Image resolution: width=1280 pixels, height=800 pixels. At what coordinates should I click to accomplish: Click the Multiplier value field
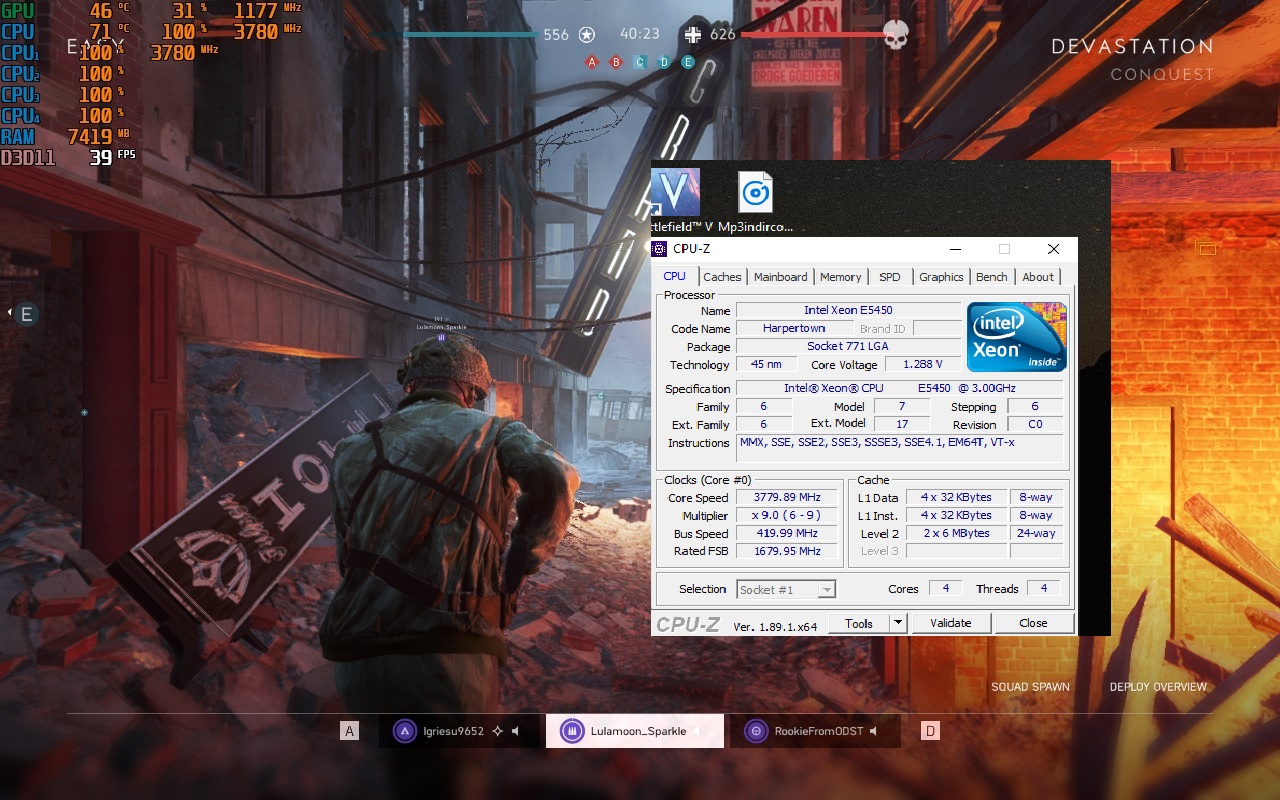pyautogui.click(x=787, y=515)
